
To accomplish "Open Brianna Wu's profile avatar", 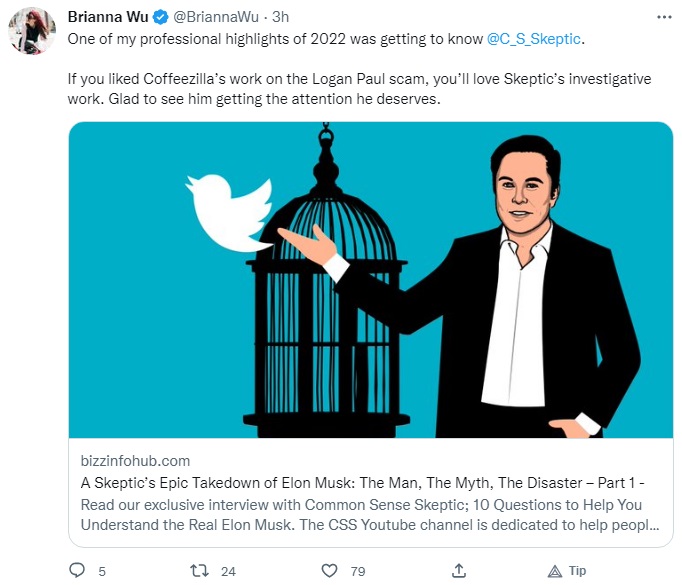I will [32, 30].
